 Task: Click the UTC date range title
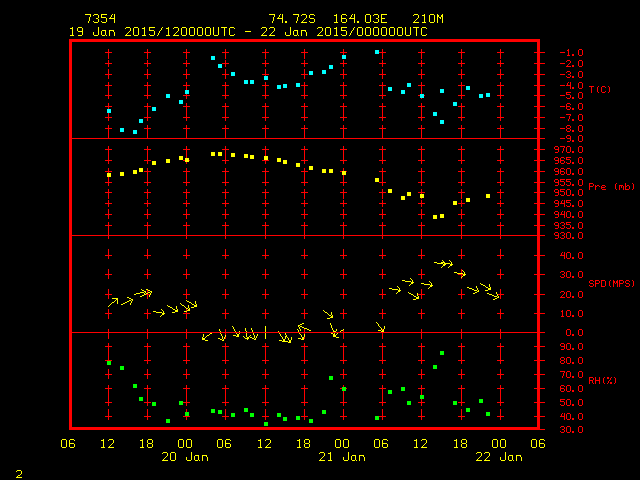[248, 32]
